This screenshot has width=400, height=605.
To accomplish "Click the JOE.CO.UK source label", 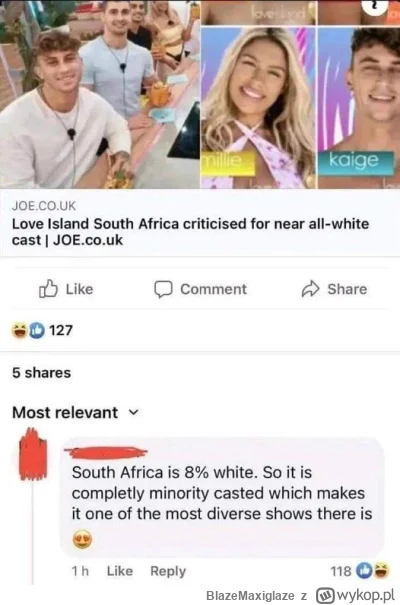I will (x=44, y=206).
